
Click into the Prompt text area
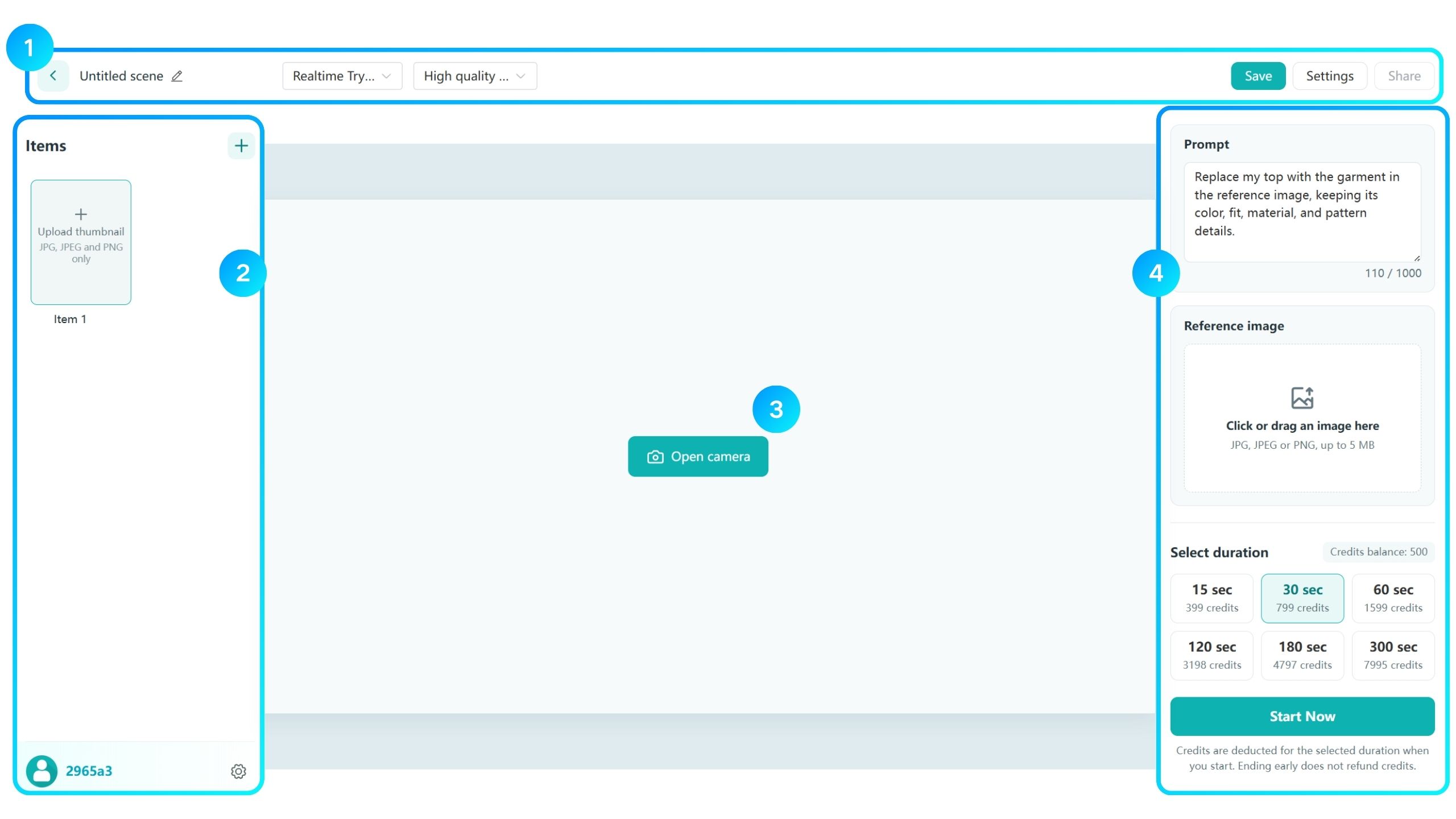tap(1302, 212)
